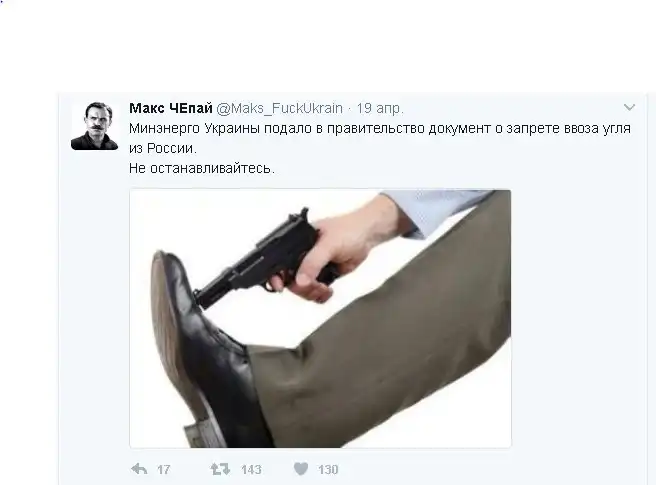Open the Макс ЧЕпай profile name
Viewport: 656px width, 485px height.
coord(171,108)
